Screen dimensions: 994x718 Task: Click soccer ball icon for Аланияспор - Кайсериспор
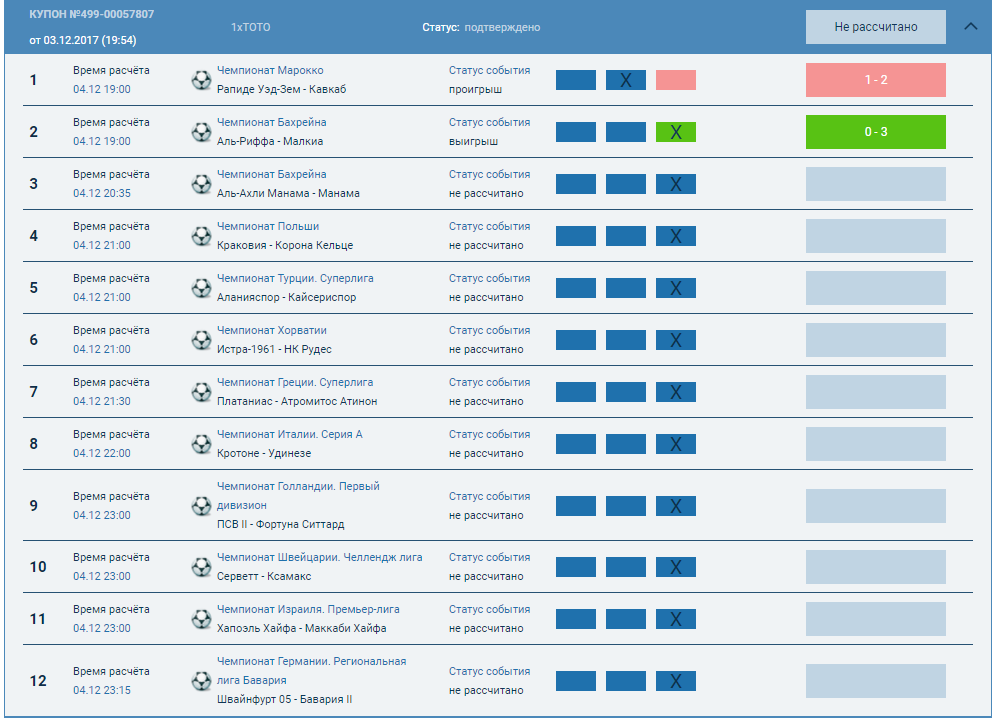[201, 288]
